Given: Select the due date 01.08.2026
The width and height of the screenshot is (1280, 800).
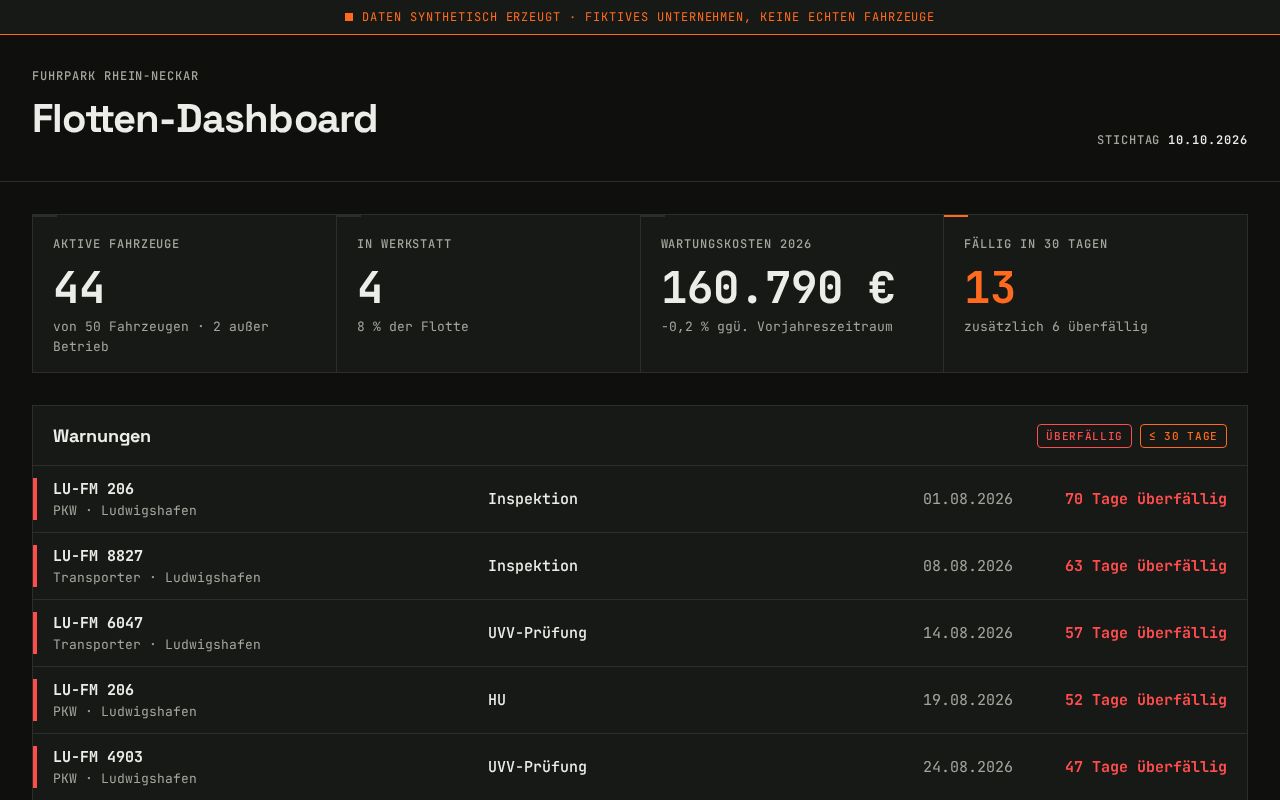Looking at the screenshot, I should pos(968,499).
